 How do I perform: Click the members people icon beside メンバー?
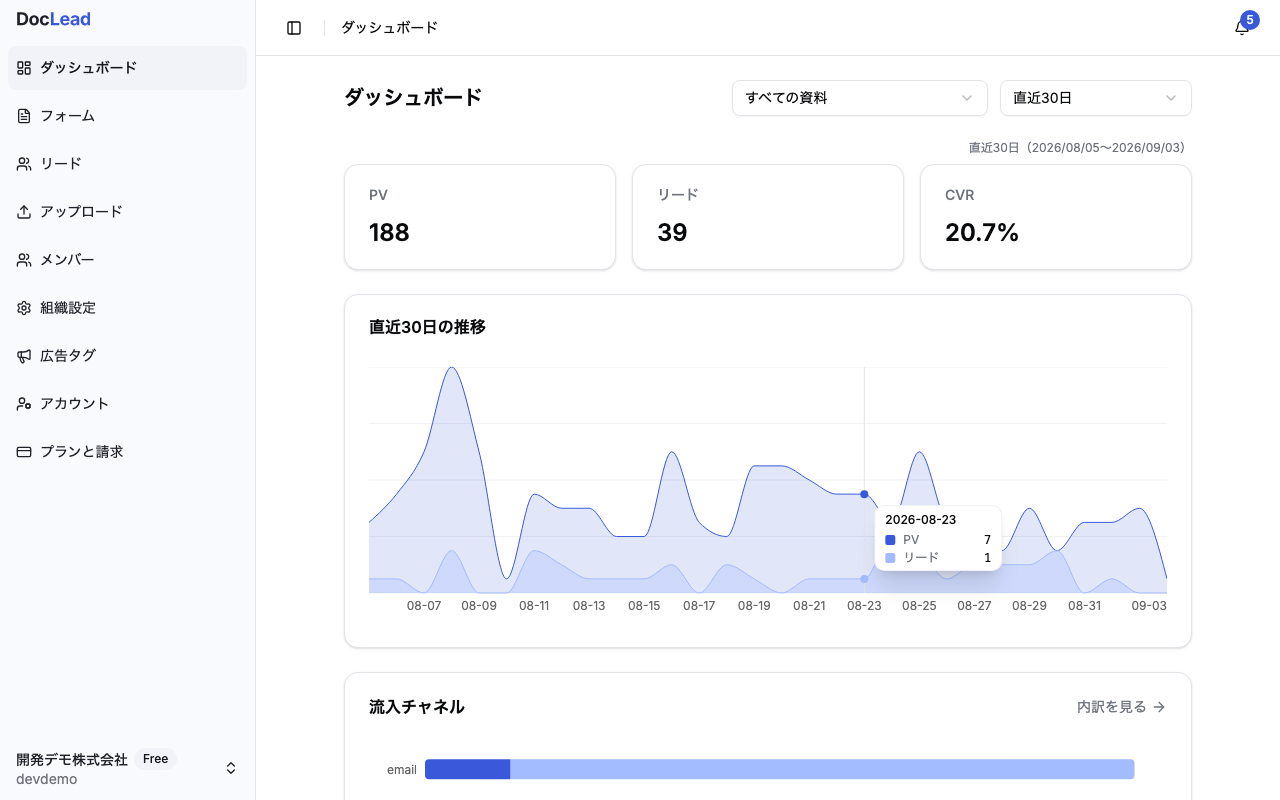tap(24, 260)
